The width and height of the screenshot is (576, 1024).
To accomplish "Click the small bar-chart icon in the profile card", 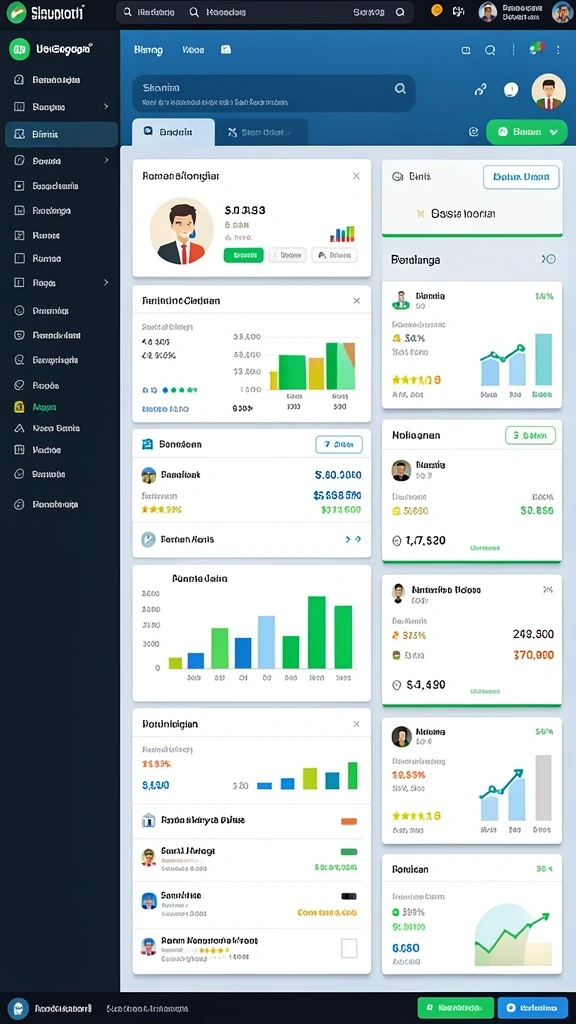I will (x=342, y=234).
